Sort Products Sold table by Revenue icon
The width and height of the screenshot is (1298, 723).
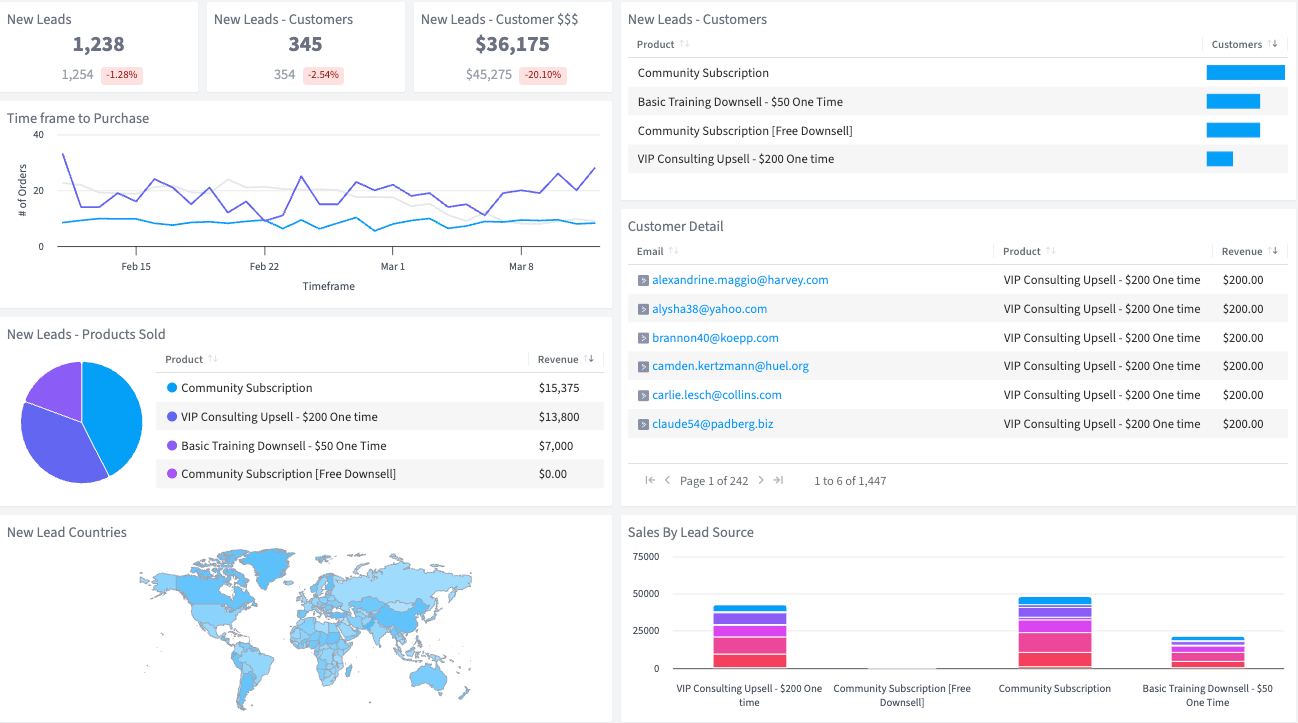(590, 360)
